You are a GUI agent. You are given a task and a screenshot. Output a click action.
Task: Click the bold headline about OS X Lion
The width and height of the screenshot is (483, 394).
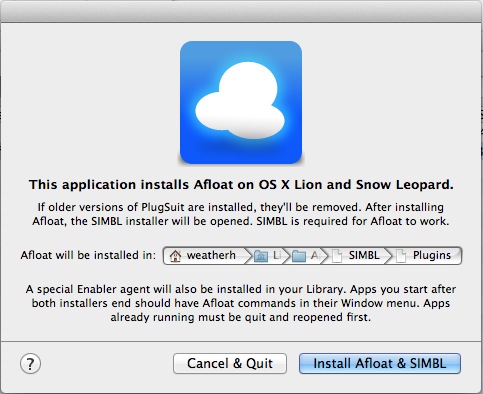tap(241, 184)
